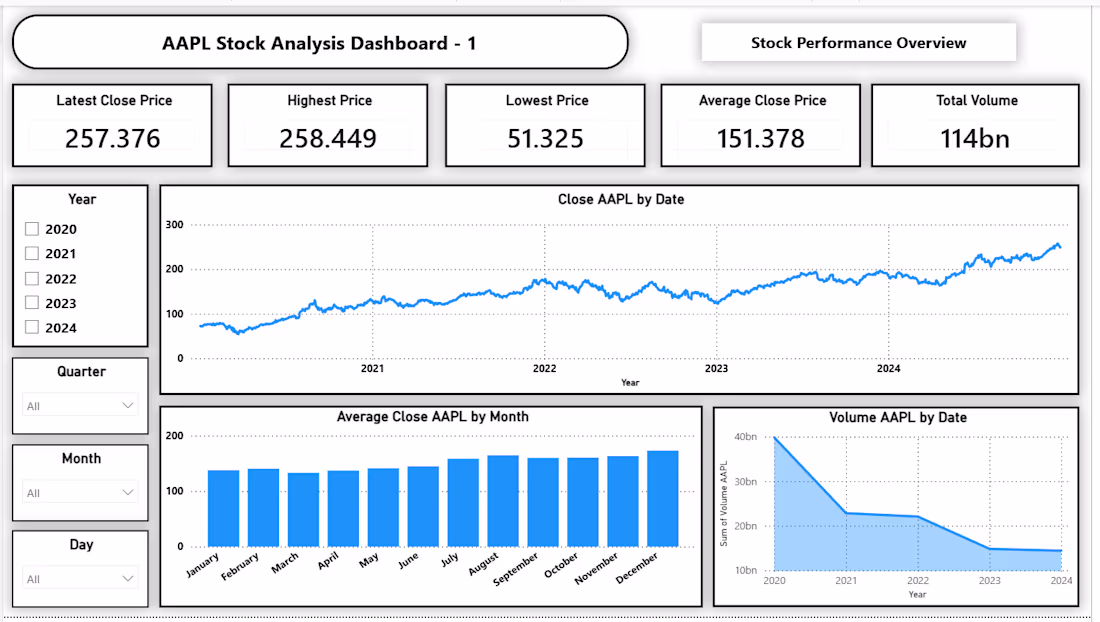Click the Day slicer header
This screenshot has height=622, width=1100.
(x=81, y=545)
